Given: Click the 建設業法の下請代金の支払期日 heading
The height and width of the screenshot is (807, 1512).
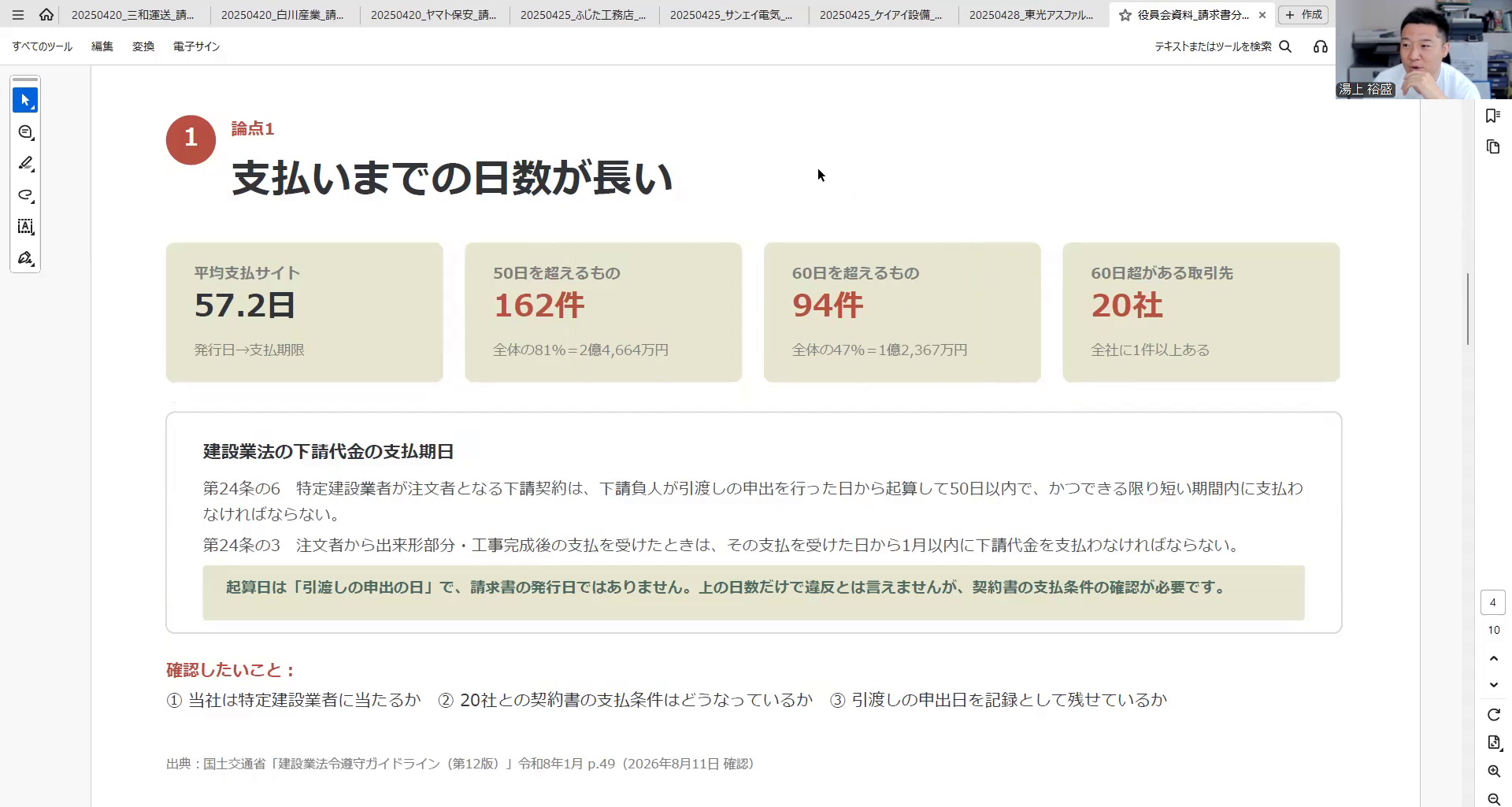Looking at the screenshot, I should click(x=328, y=452).
